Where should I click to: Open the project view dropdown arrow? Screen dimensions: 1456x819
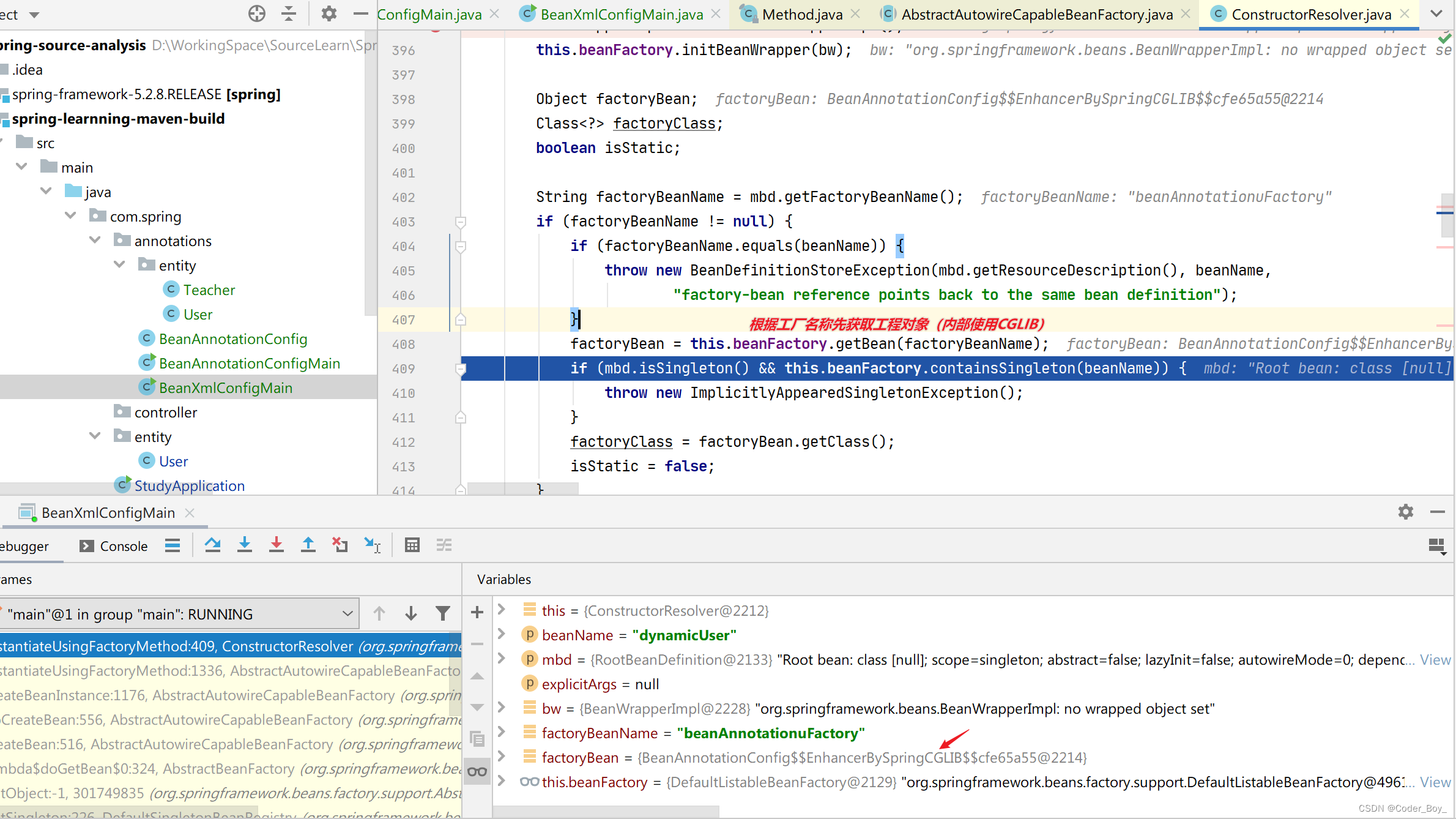[x=34, y=15]
